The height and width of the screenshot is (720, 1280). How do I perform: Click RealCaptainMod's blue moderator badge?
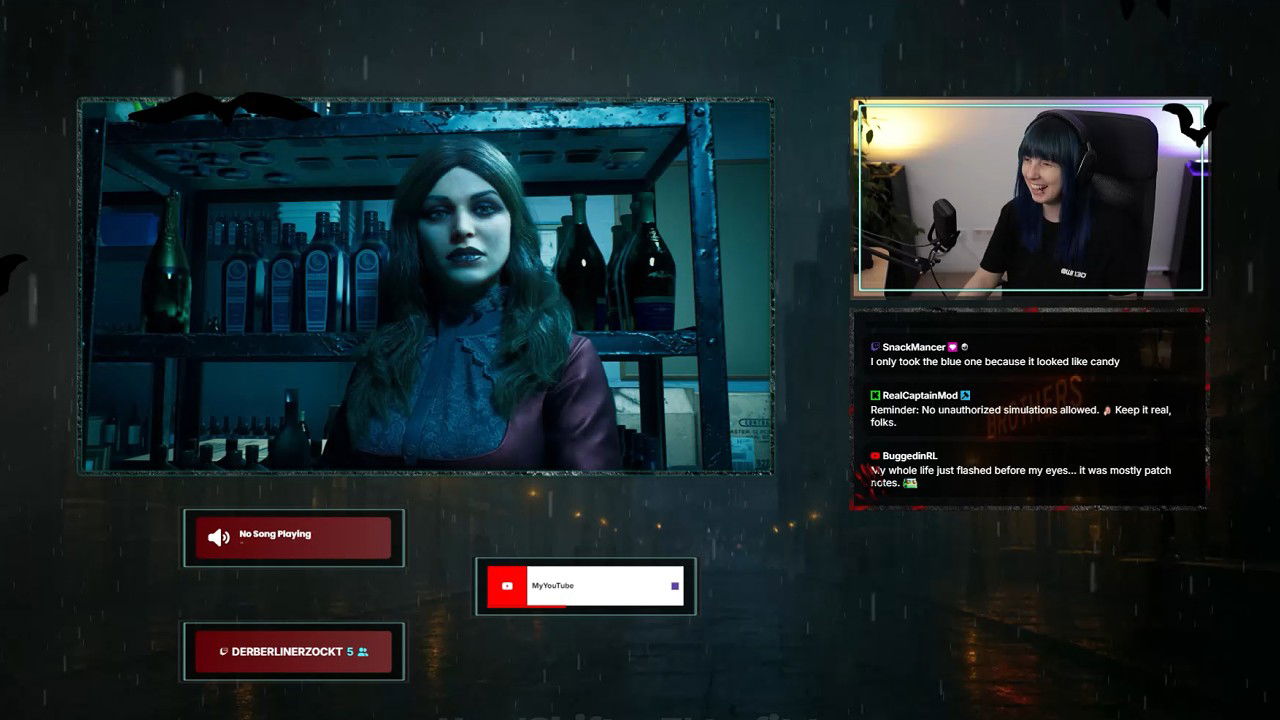coord(965,396)
